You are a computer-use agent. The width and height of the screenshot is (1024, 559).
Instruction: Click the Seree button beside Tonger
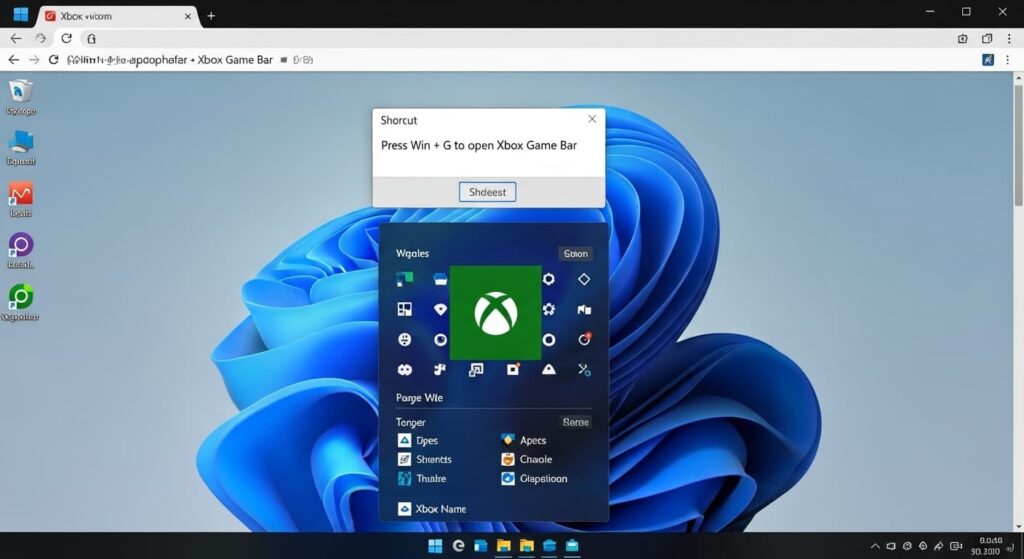click(576, 422)
